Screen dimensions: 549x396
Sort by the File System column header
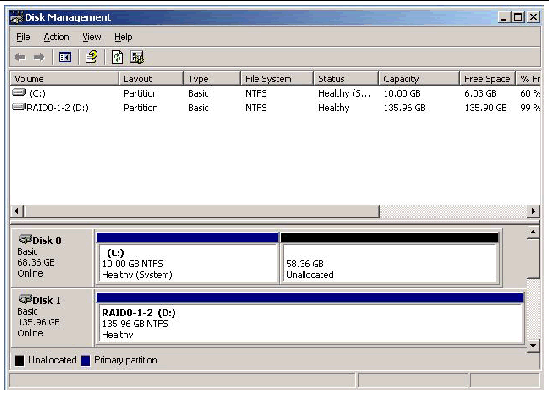(x=277, y=79)
